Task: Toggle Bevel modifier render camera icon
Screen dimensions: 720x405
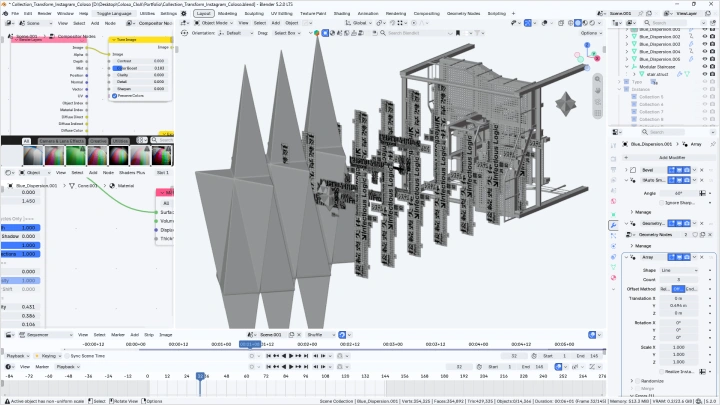Action: coord(687,170)
